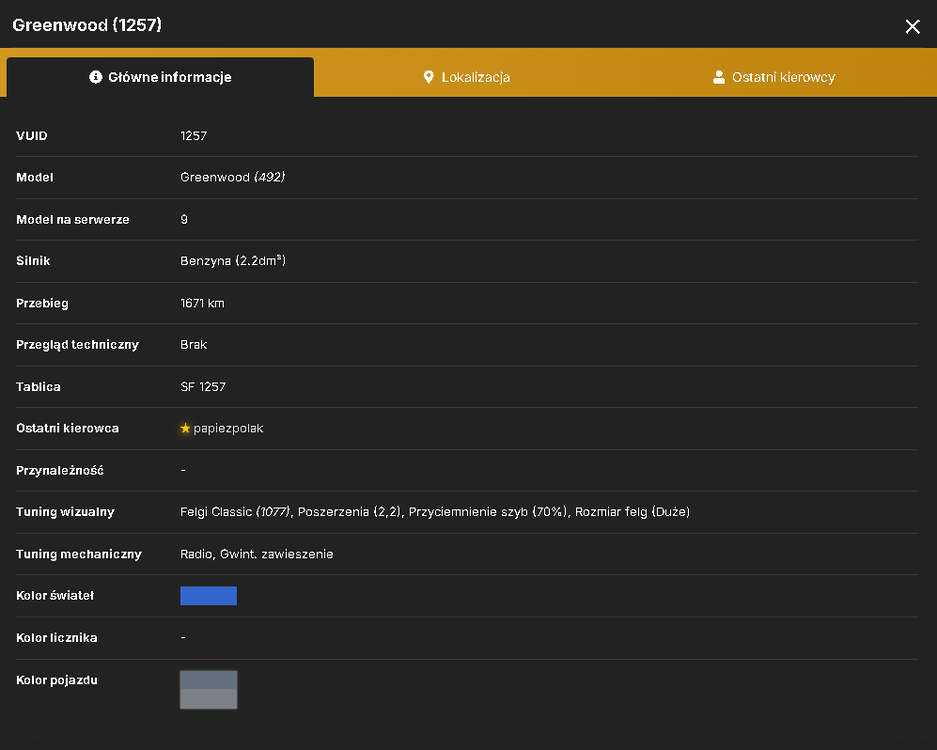This screenshot has height=750, width=937.
Task: Click the Tuning mechaniczny value Radio, Gwint. zawieszenie
Action: pos(257,554)
